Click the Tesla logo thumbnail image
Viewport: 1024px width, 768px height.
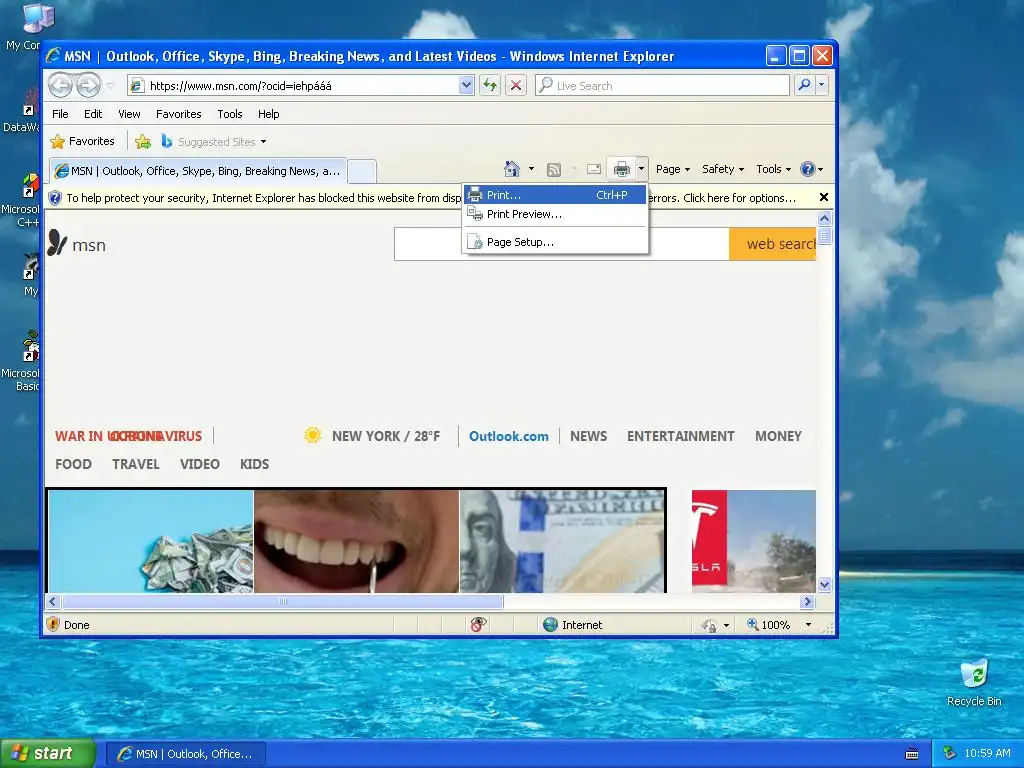[x=754, y=541]
